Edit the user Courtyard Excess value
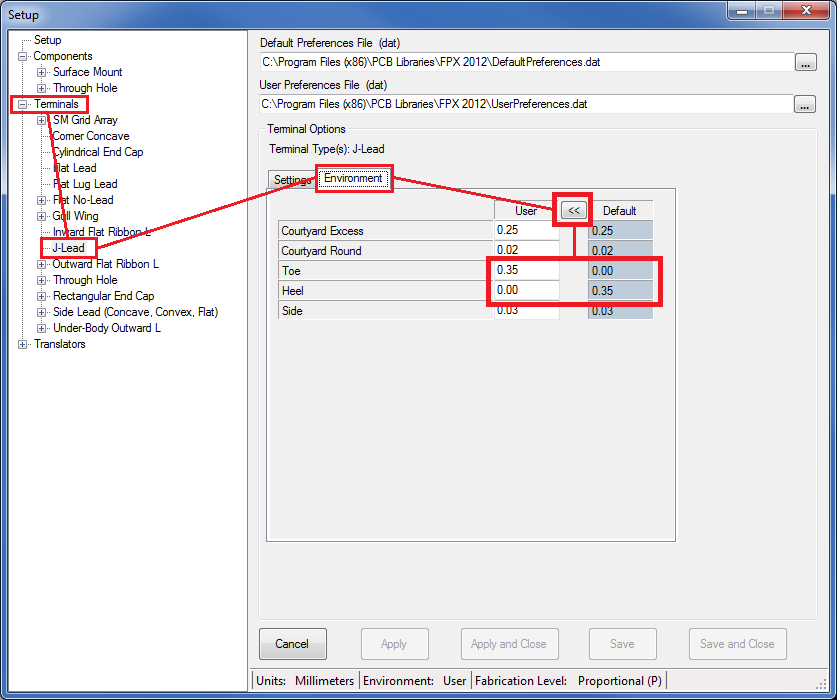Image resolution: width=837 pixels, height=700 pixels. [x=526, y=230]
